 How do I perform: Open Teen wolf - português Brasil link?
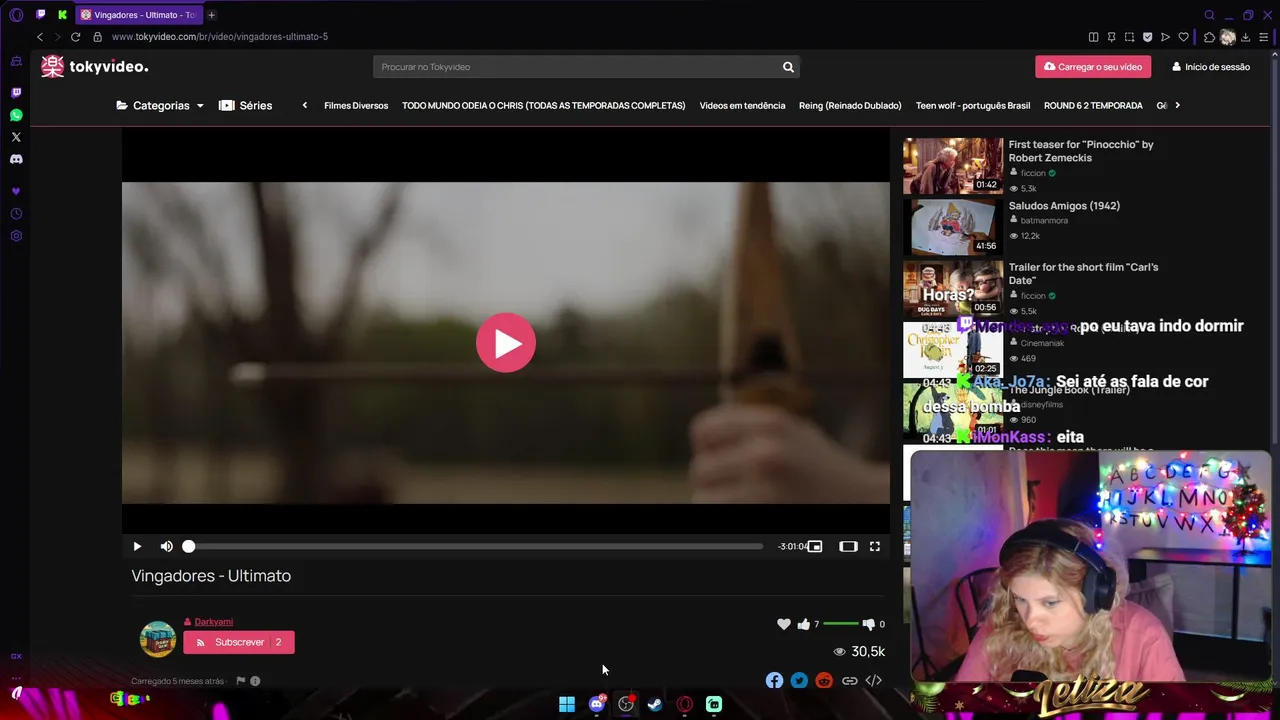click(x=973, y=105)
